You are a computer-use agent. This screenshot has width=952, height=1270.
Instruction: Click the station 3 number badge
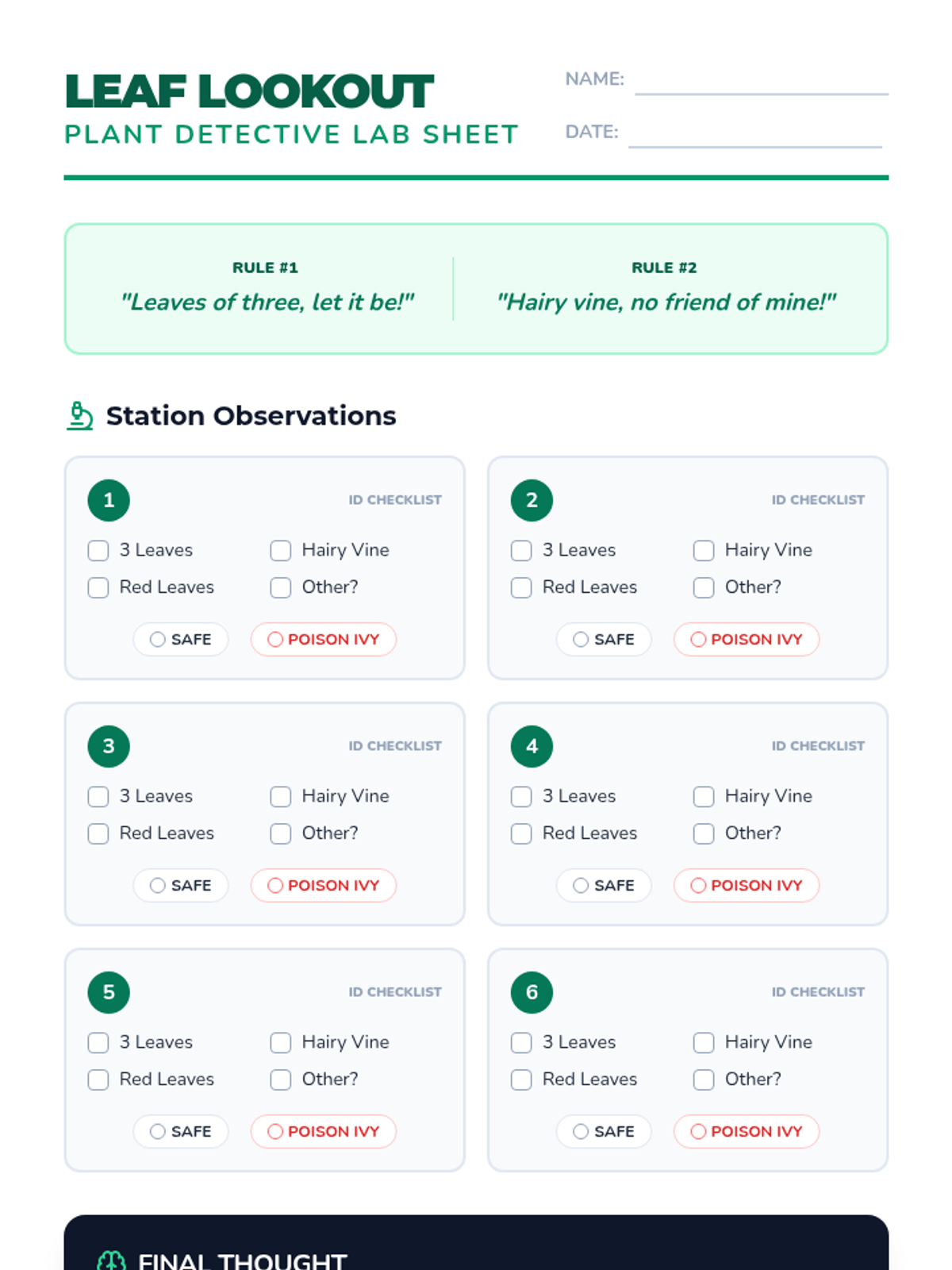pyautogui.click(x=109, y=747)
